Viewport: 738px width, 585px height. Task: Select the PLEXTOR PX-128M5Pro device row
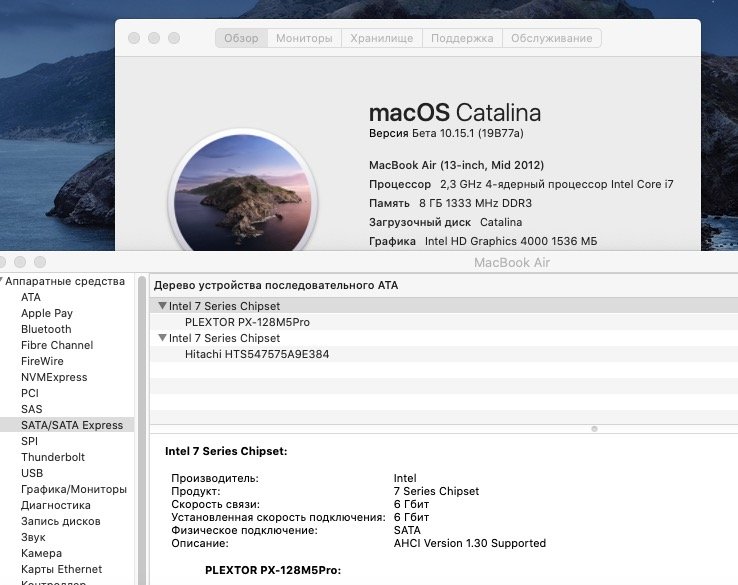pos(444,322)
